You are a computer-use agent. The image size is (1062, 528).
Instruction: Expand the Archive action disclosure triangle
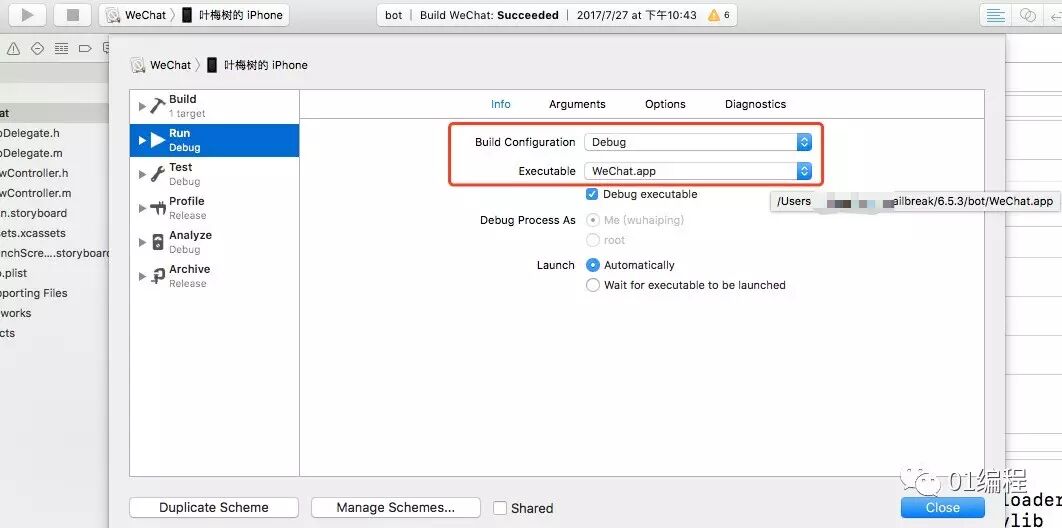pyautogui.click(x=142, y=276)
